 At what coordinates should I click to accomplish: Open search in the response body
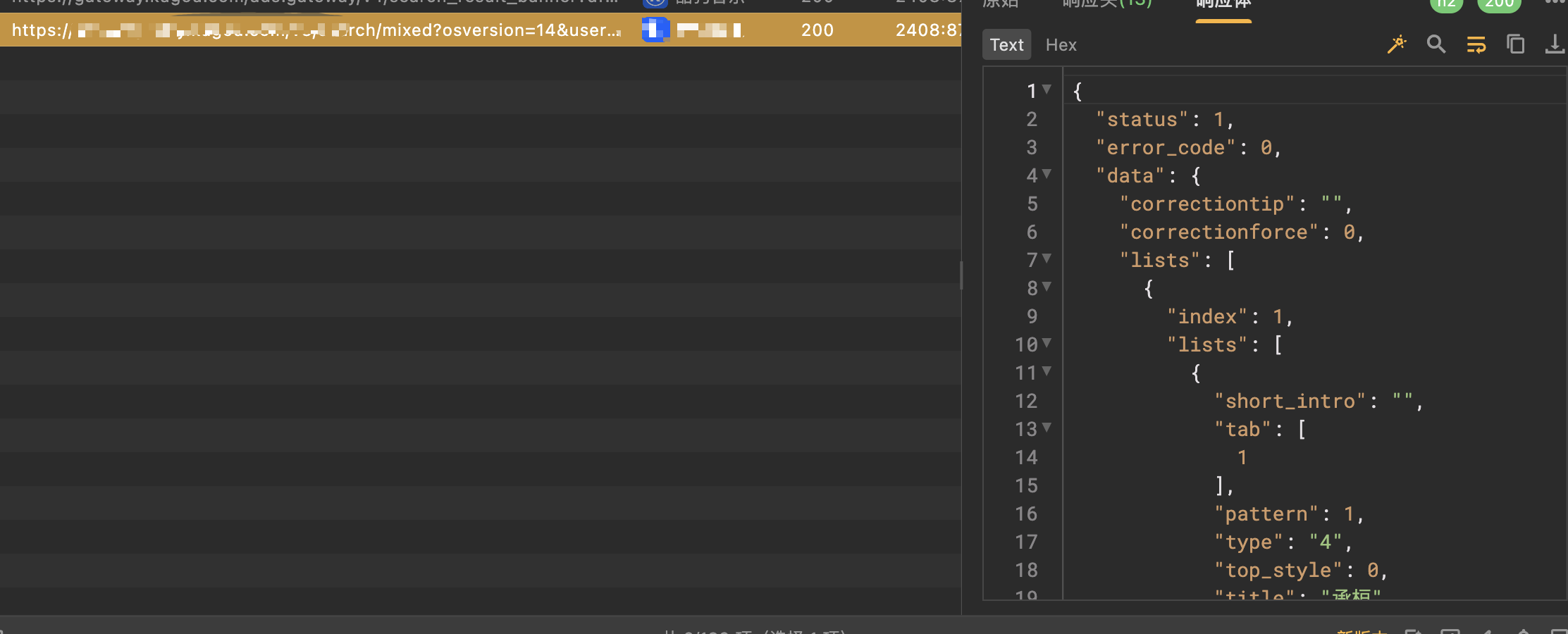click(1436, 45)
